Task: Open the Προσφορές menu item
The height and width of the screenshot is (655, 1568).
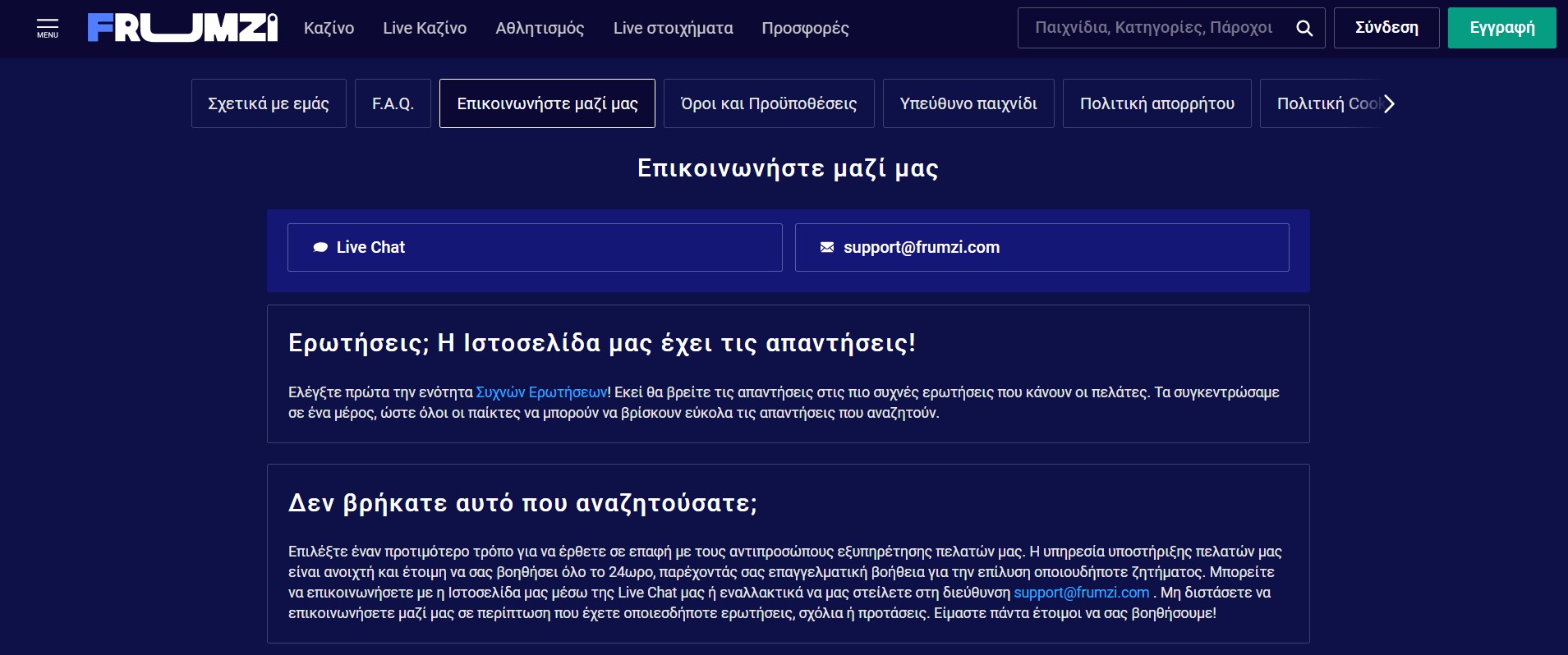Action: coord(805,28)
